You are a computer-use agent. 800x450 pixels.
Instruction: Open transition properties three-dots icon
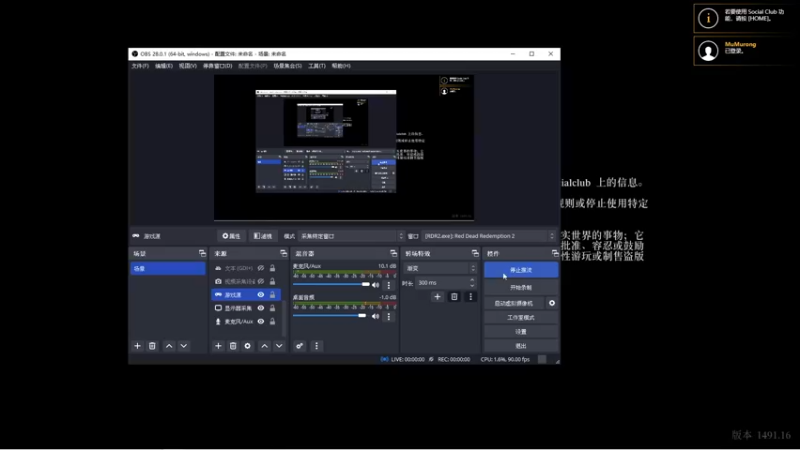coord(470,296)
